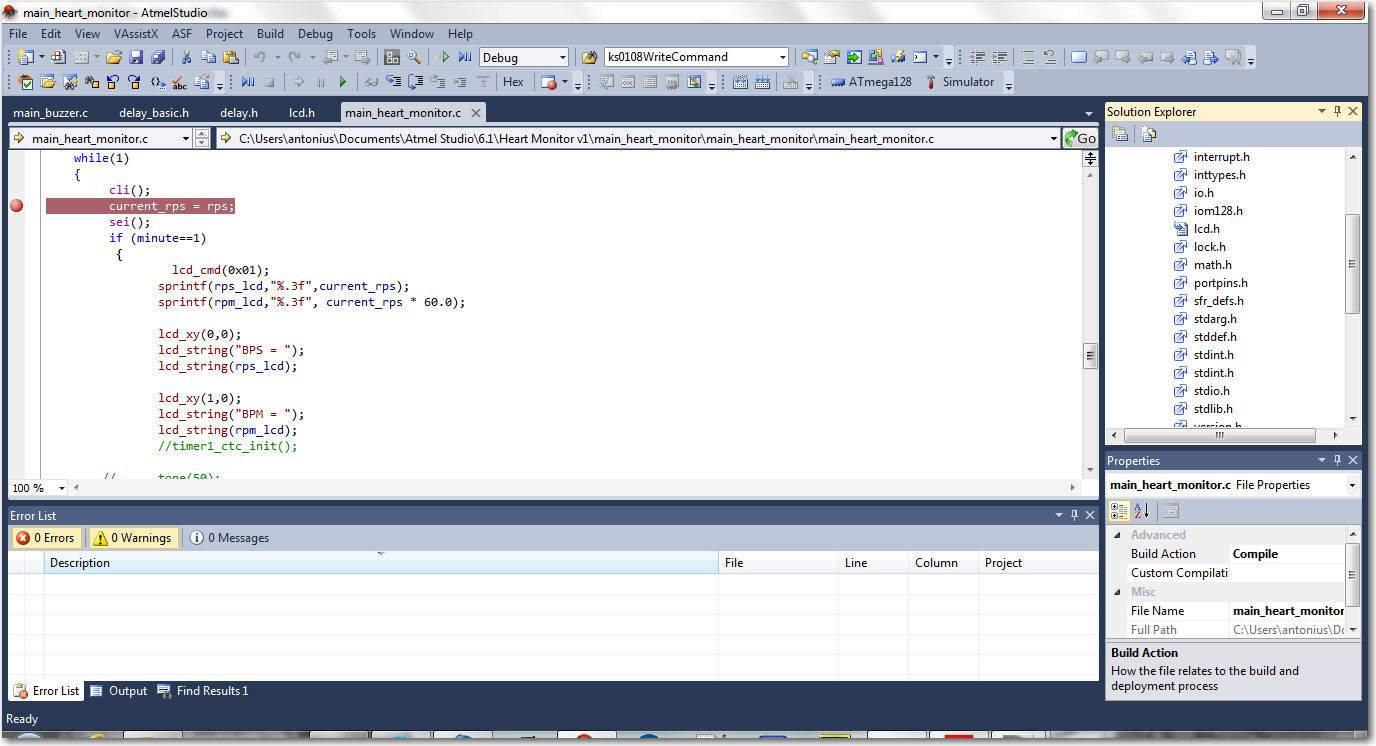The width and height of the screenshot is (1376, 746).
Task: Open the Simulator tool selection
Action: pyautogui.click(x=960, y=82)
